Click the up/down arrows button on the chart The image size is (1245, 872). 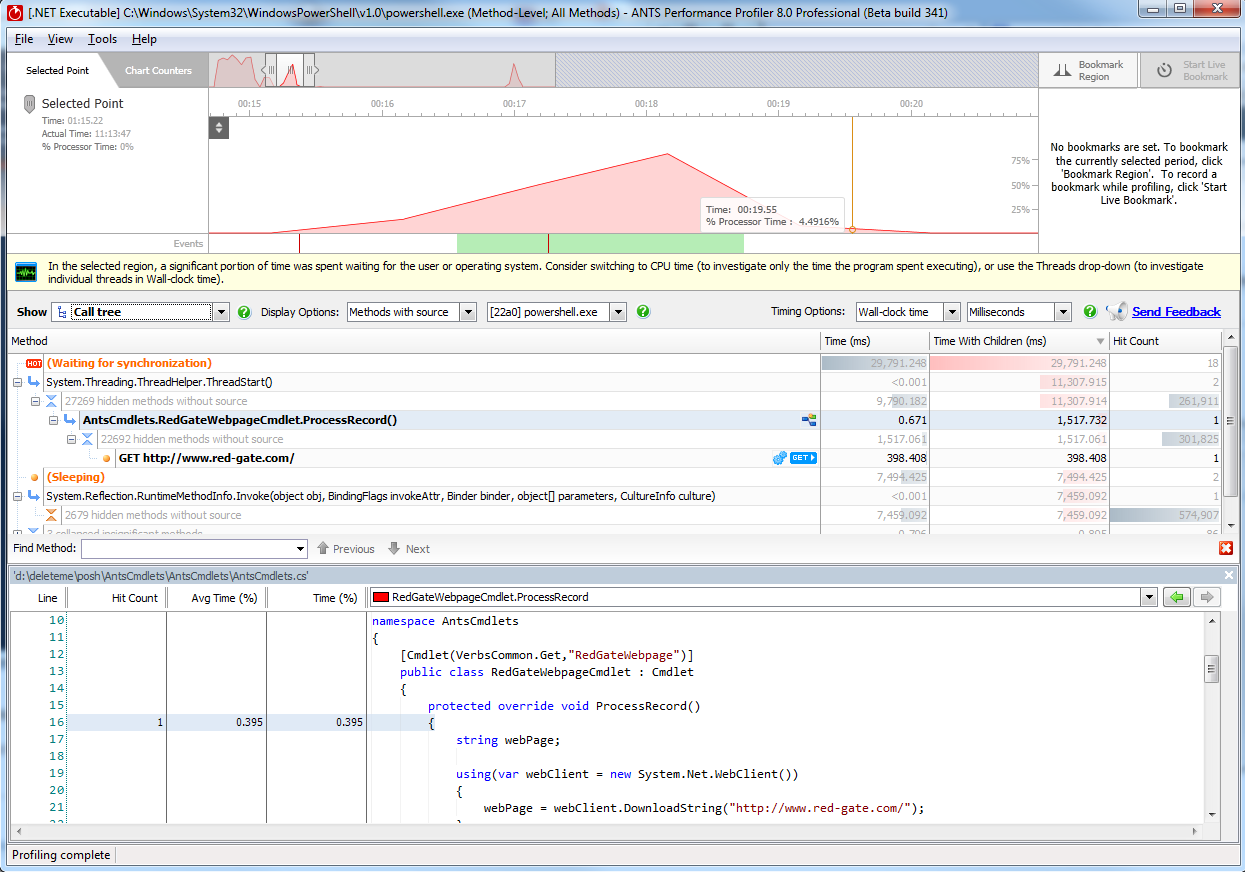(x=219, y=127)
